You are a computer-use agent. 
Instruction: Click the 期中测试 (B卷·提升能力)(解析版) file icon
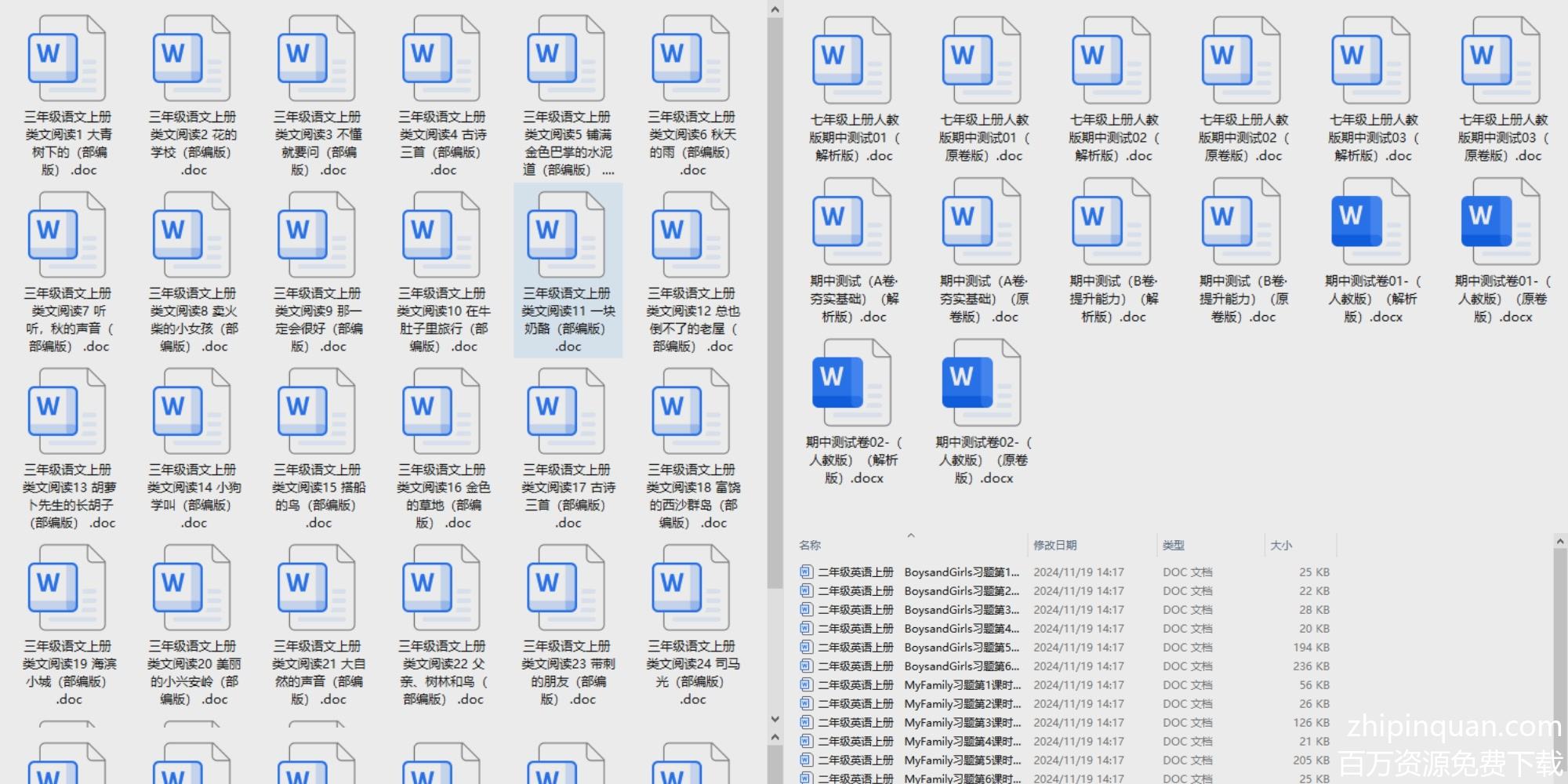1112,222
